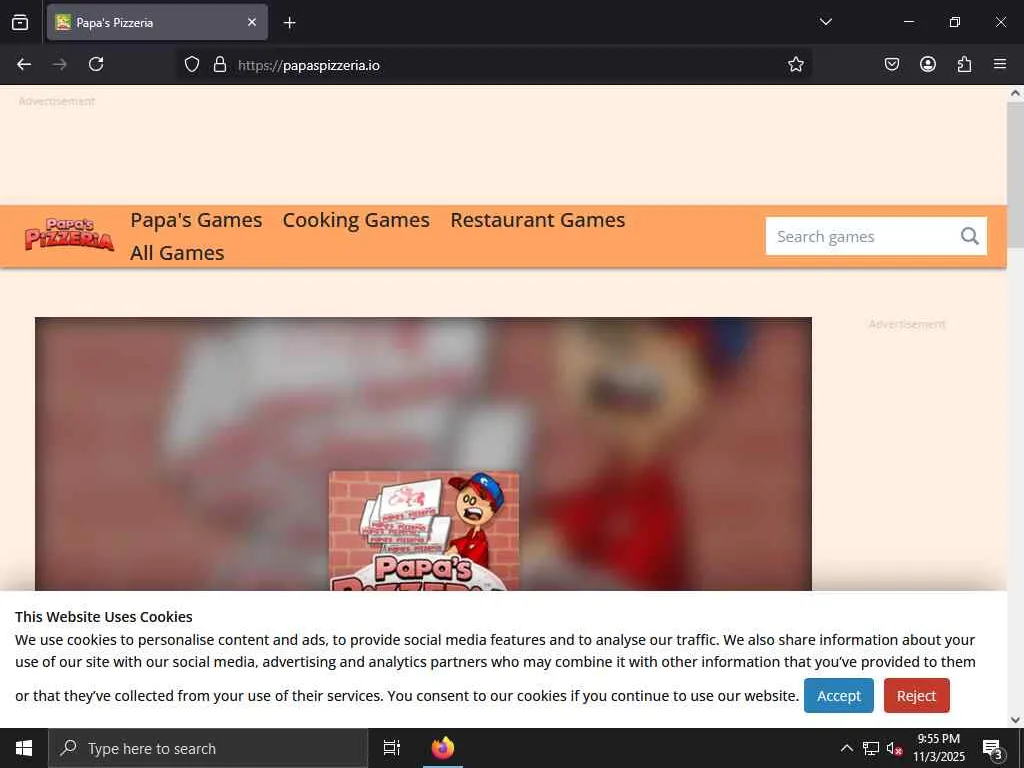The image size is (1024, 768).
Task: Show hidden system tray icons
Action: [x=846, y=748]
